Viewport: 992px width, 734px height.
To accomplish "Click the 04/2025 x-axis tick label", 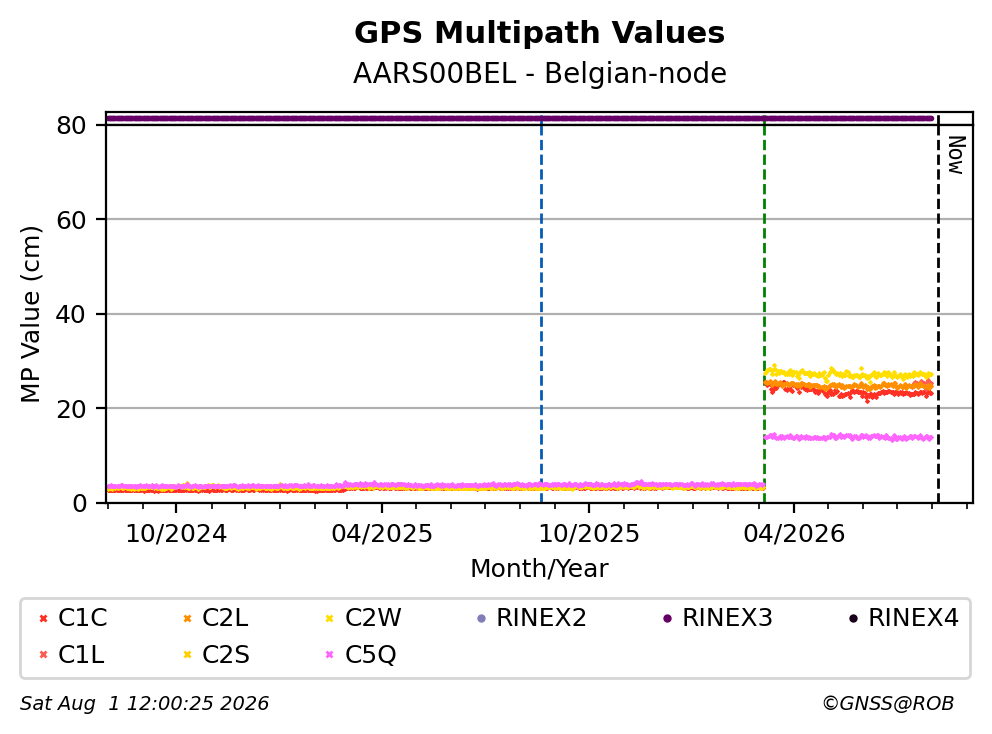I will coord(382,534).
